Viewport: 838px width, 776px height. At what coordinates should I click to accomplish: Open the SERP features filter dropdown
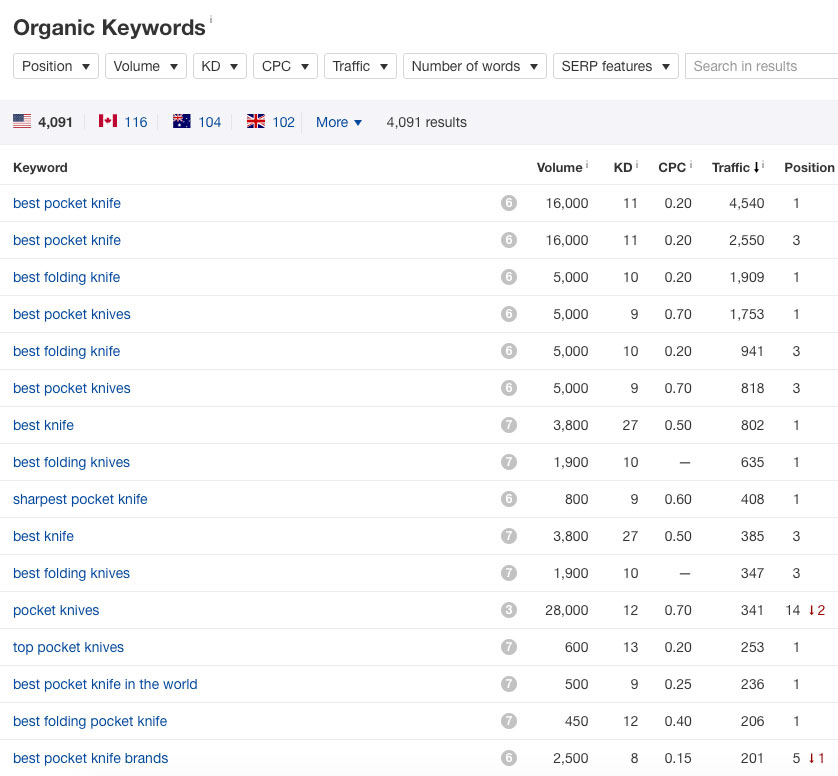tap(616, 66)
